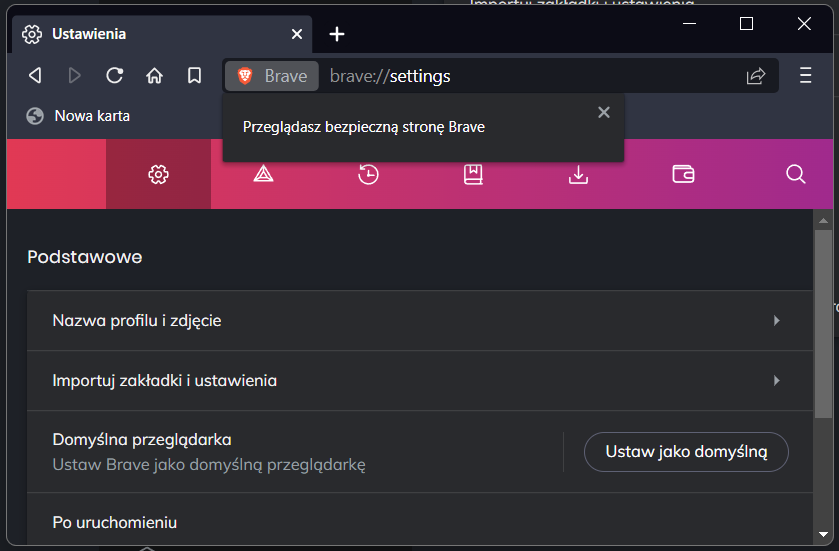Maximize the Brave window
This screenshot has width=839, height=551.
tap(746, 24)
